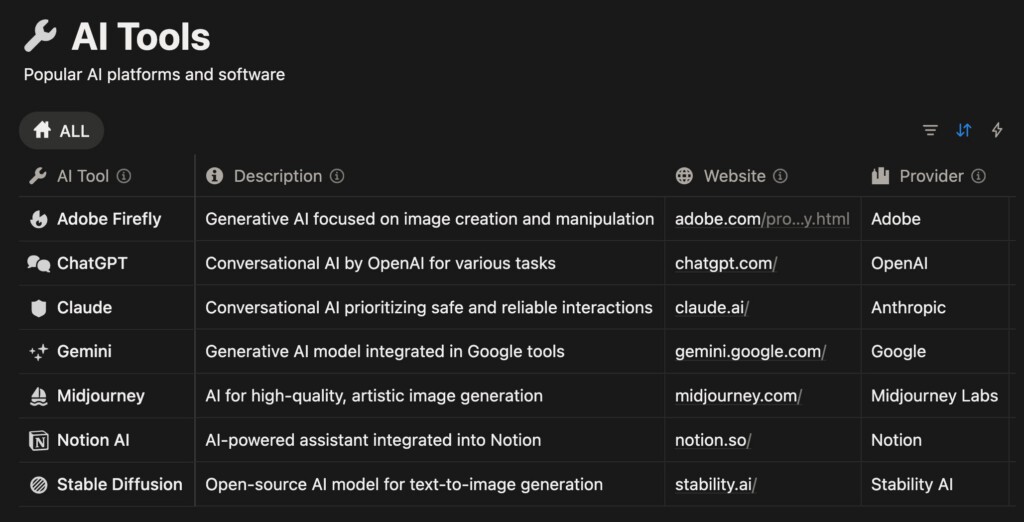The image size is (1024, 522).
Task: Click info icon after Description header
Action: click(x=337, y=176)
